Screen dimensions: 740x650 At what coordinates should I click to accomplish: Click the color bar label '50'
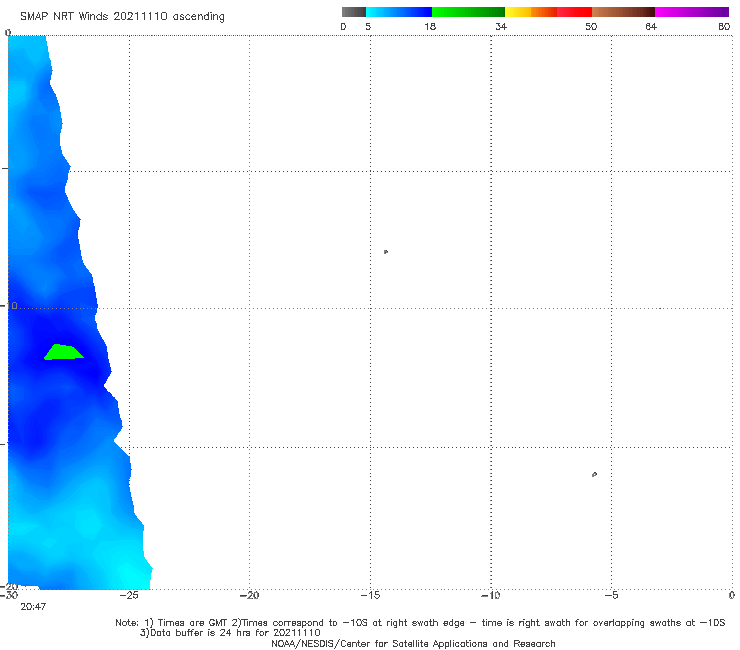(x=591, y=27)
